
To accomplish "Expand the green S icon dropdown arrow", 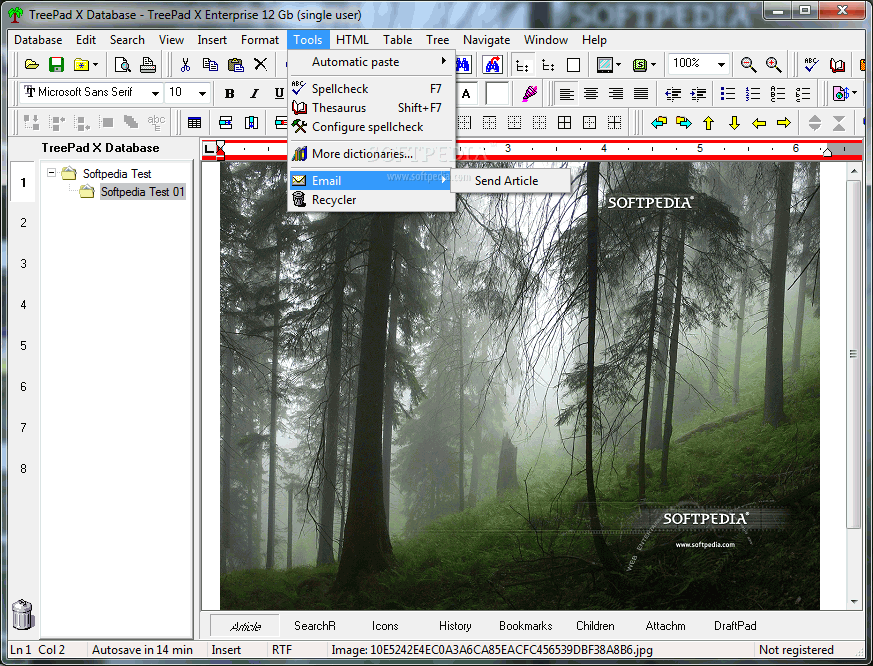I will click(x=654, y=65).
